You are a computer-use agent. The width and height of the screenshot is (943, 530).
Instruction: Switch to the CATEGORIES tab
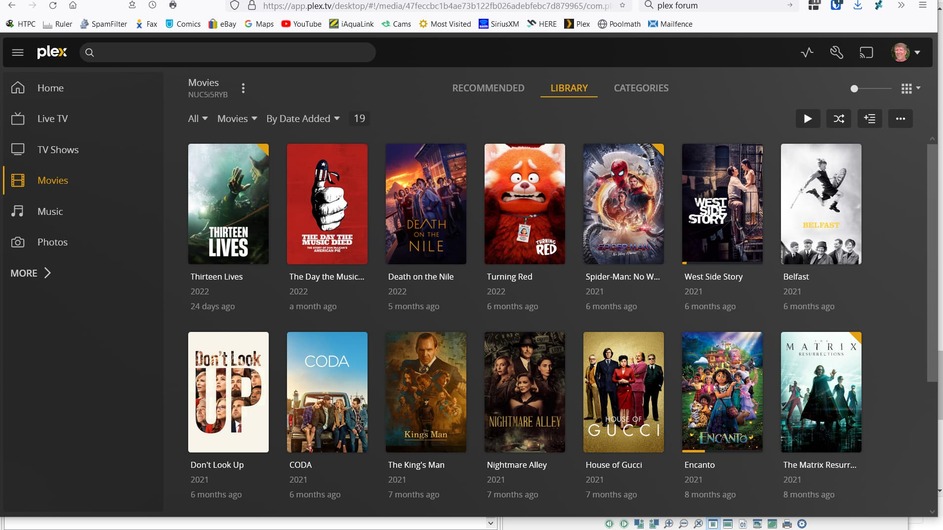(641, 88)
